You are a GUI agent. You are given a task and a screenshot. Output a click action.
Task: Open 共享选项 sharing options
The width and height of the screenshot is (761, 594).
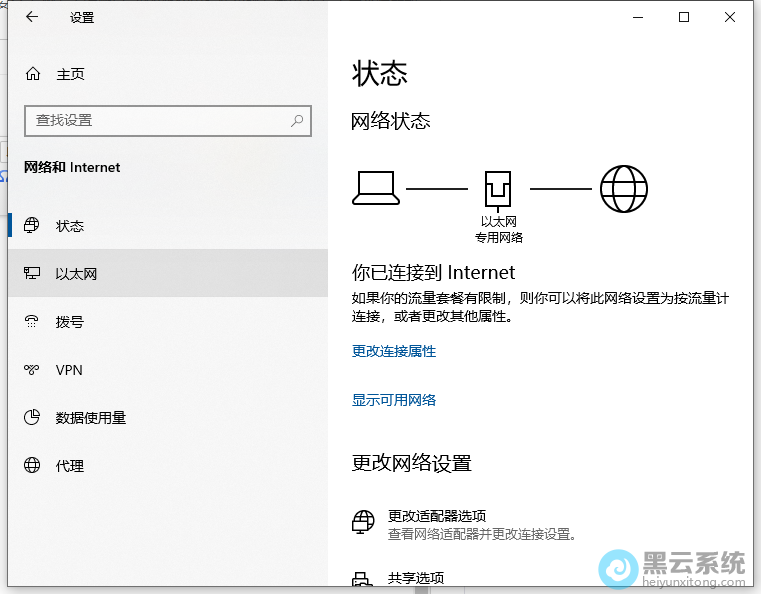[x=415, y=578]
